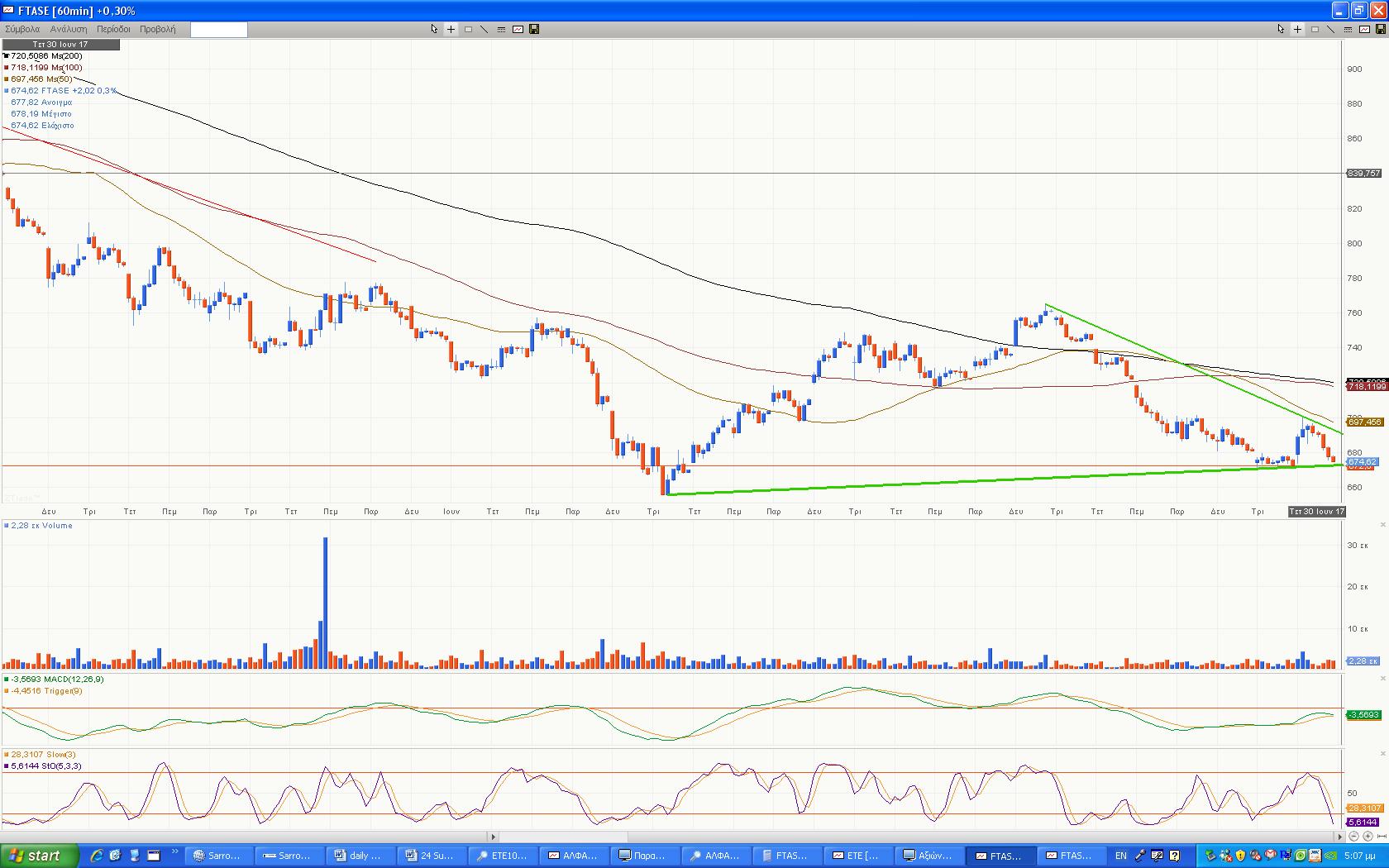The image size is (1389, 868).
Task: Close the Volume panel with its X
Action: click(1382, 525)
